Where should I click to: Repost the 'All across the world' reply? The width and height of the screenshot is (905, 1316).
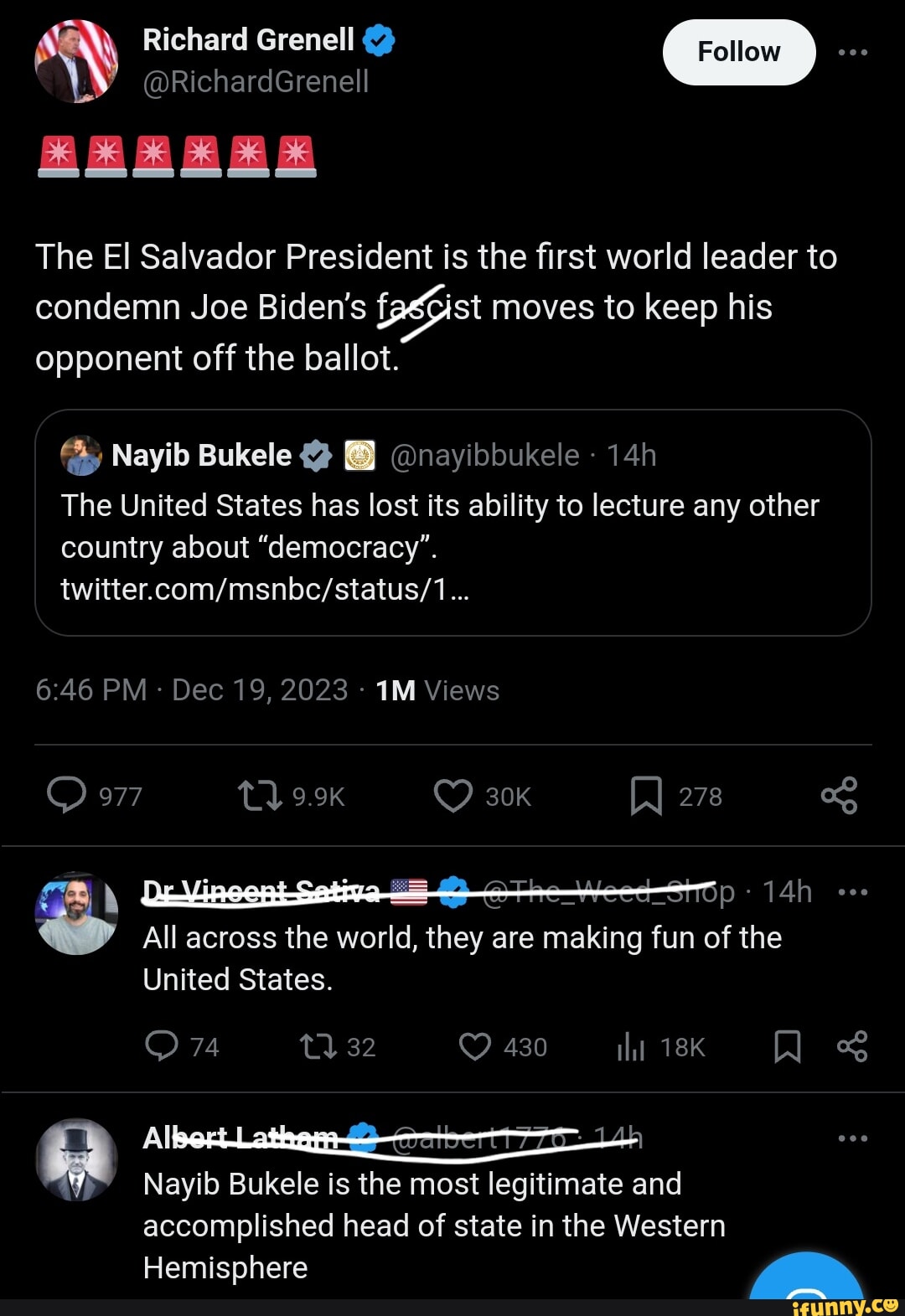[318, 1046]
